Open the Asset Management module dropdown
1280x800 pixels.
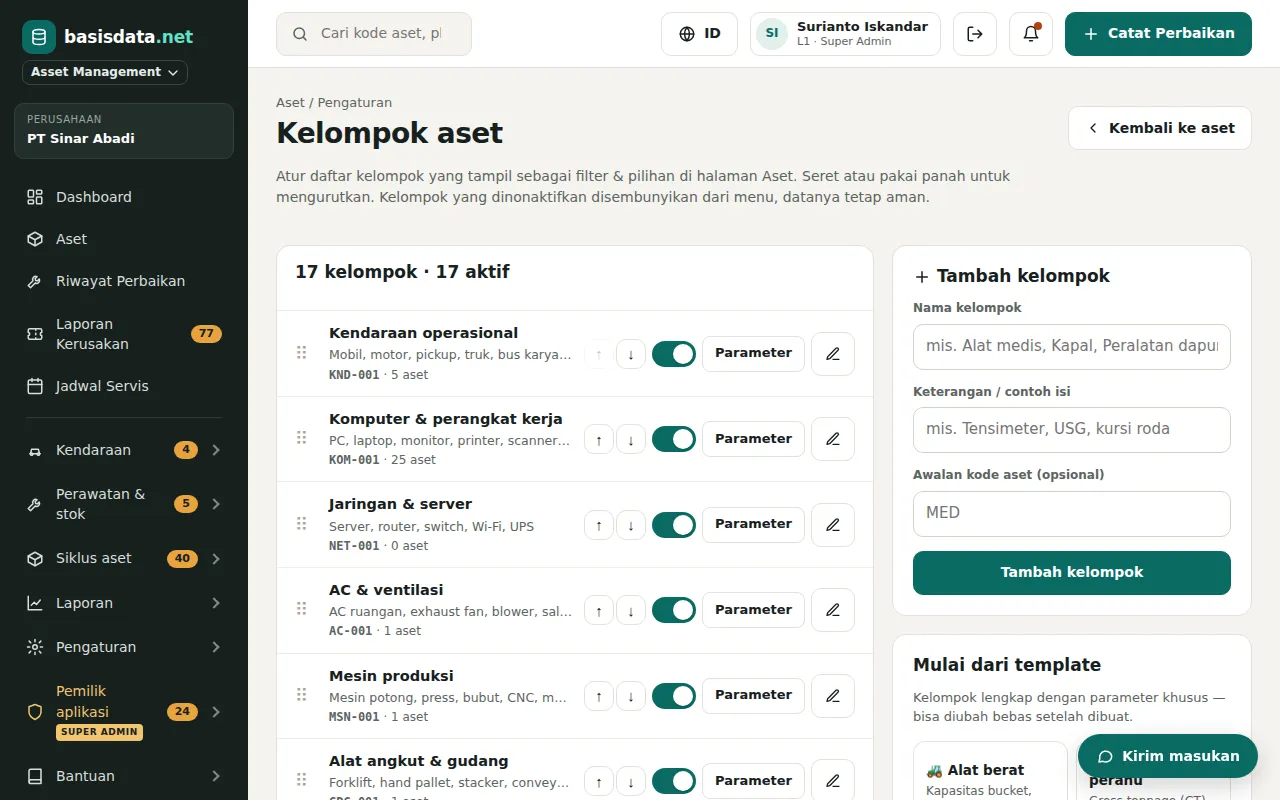105,72
